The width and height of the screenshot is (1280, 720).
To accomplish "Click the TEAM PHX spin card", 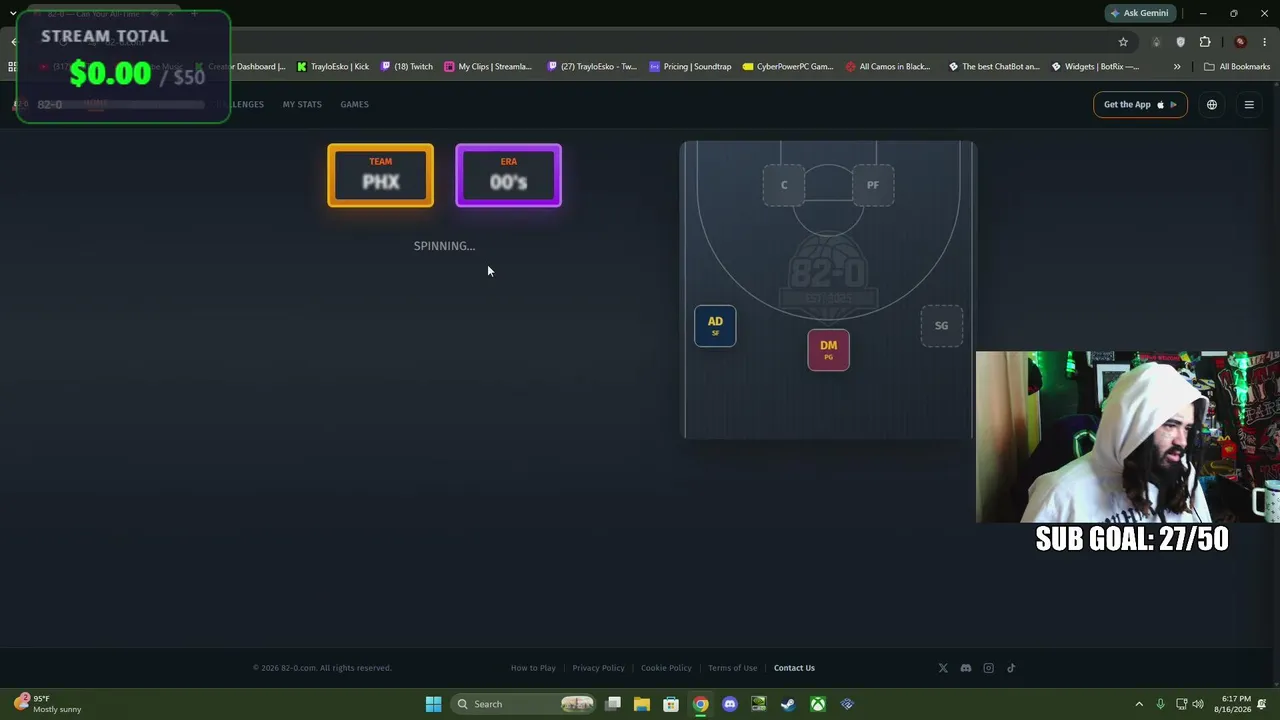I will tap(381, 176).
